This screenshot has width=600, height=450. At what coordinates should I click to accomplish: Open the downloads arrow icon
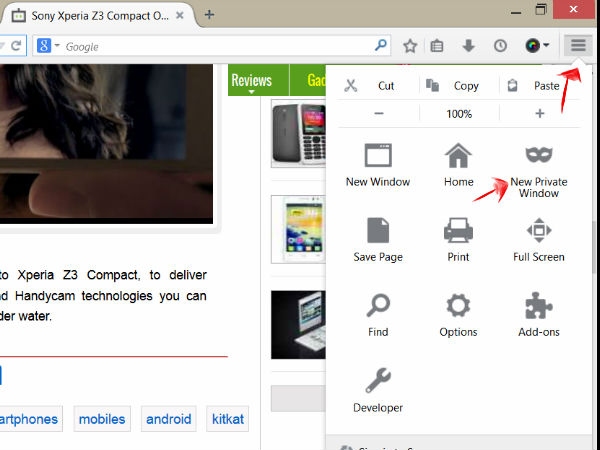click(x=468, y=46)
